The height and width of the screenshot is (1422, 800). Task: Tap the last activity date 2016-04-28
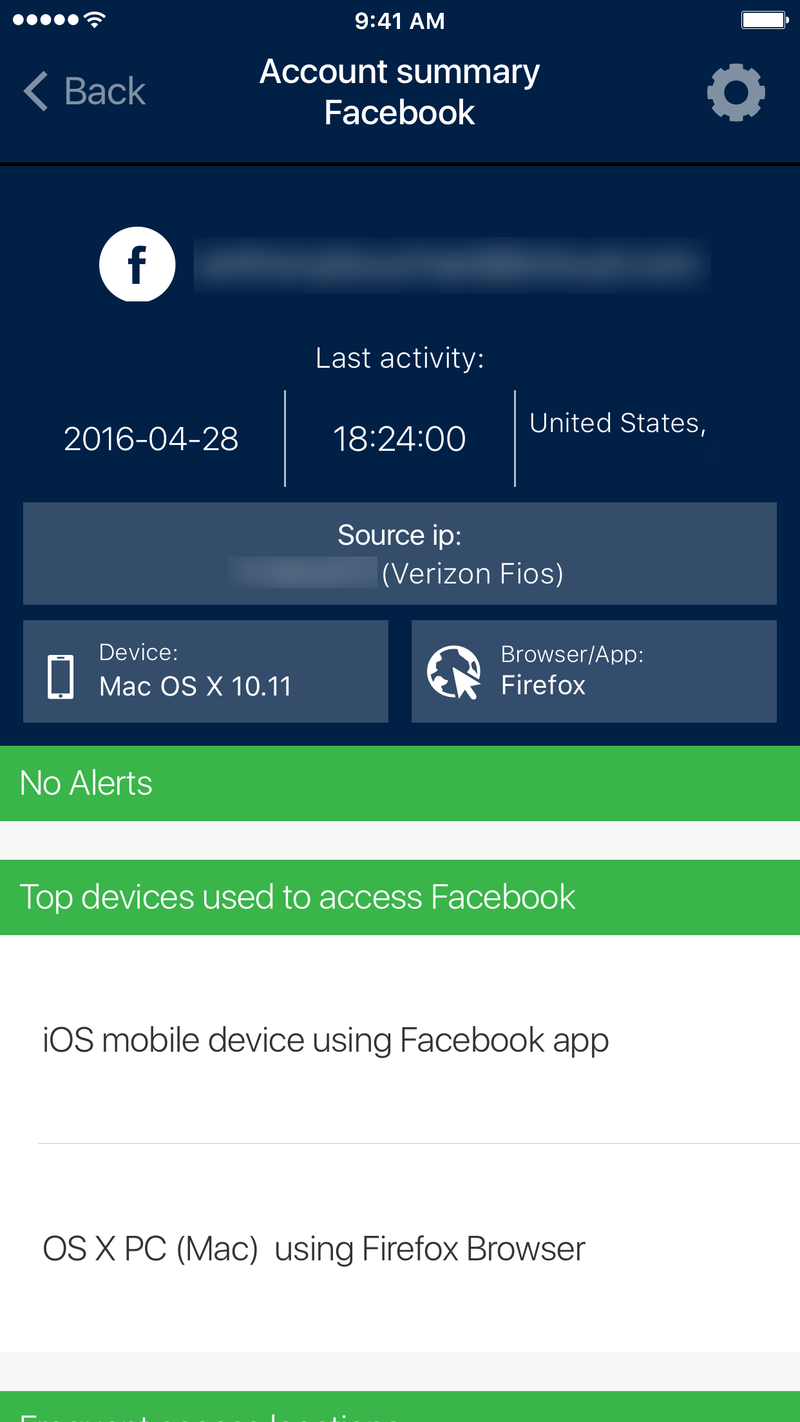(x=151, y=439)
